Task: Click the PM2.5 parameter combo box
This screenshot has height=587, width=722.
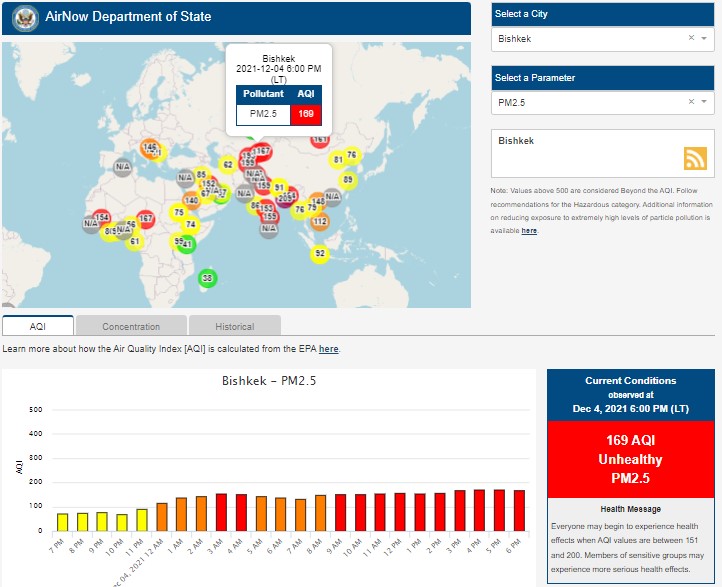Action: [x=590, y=102]
